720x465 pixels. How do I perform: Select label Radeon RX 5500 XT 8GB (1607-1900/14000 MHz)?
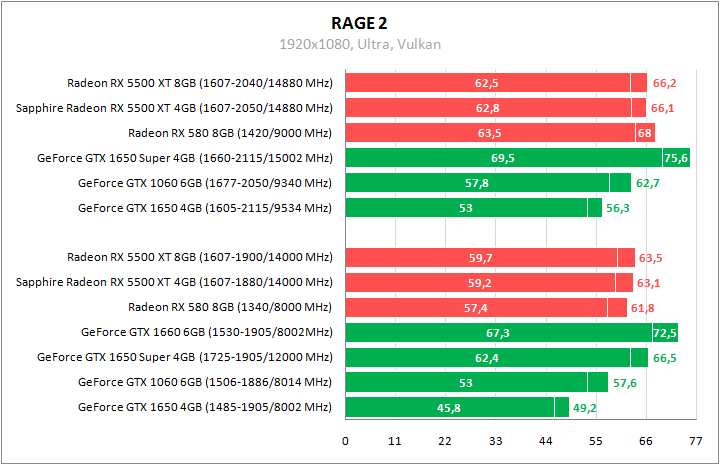pos(200,257)
